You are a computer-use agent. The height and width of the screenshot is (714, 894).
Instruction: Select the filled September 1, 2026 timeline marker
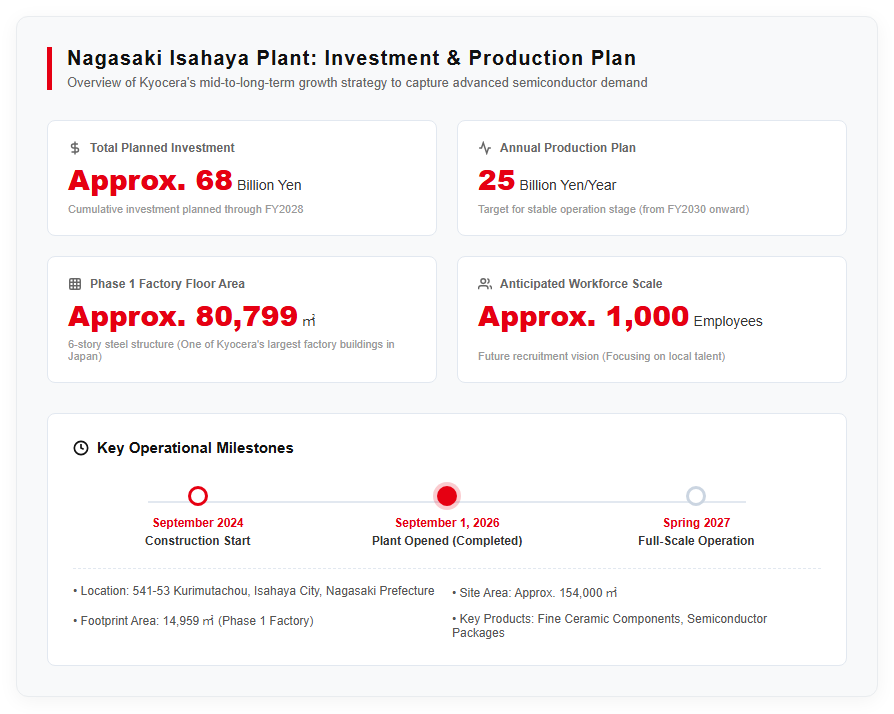click(x=447, y=496)
